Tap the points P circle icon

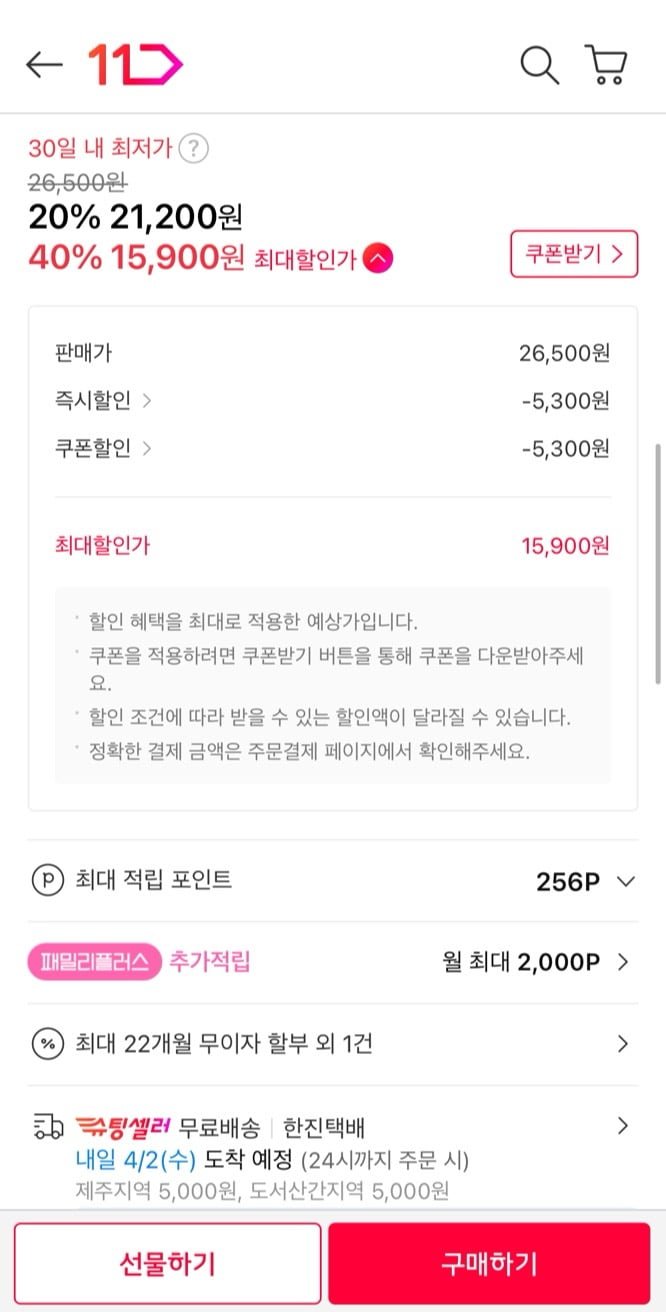click(x=46, y=881)
